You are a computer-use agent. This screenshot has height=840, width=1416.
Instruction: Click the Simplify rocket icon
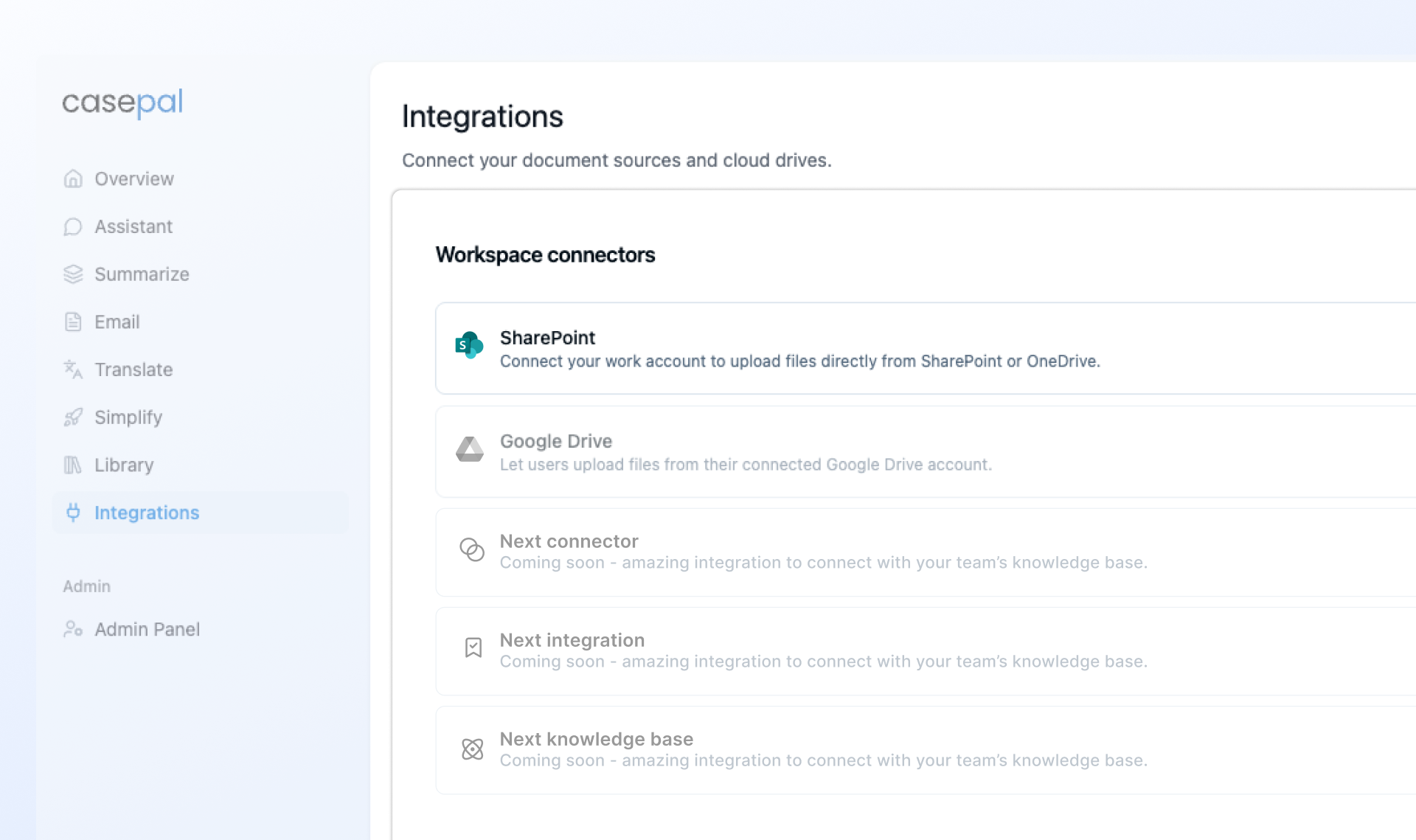coord(73,417)
